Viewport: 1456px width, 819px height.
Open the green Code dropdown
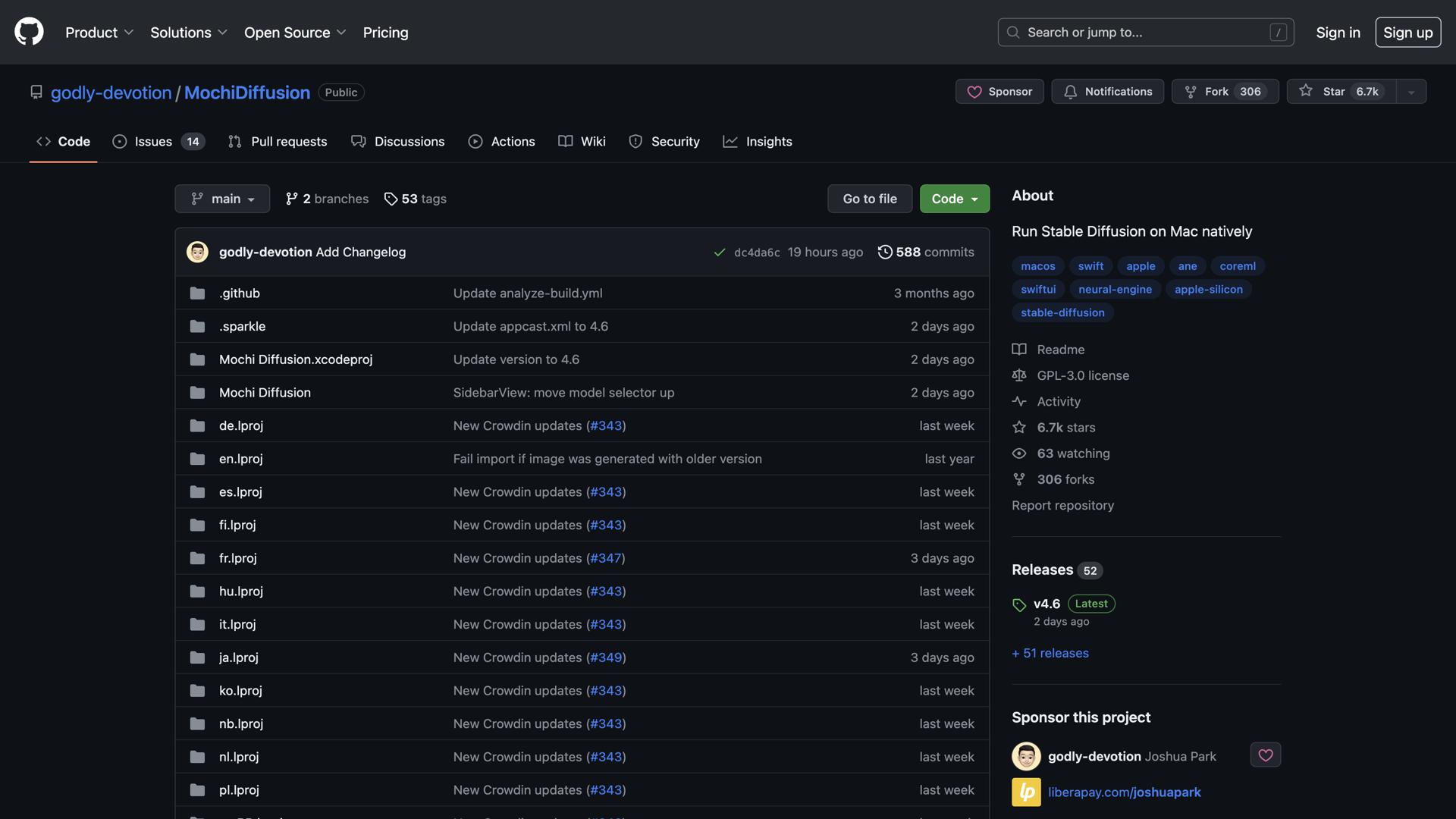tap(954, 199)
